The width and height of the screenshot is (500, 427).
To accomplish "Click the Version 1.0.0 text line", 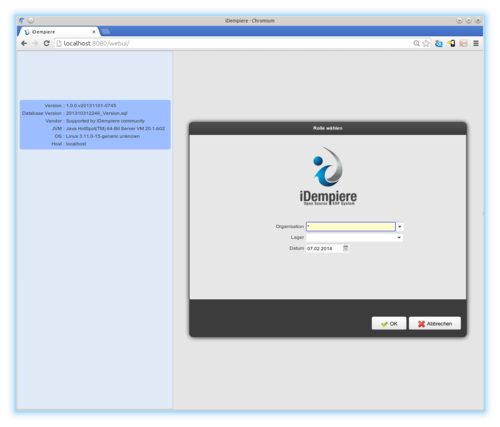I will click(x=80, y=105).
